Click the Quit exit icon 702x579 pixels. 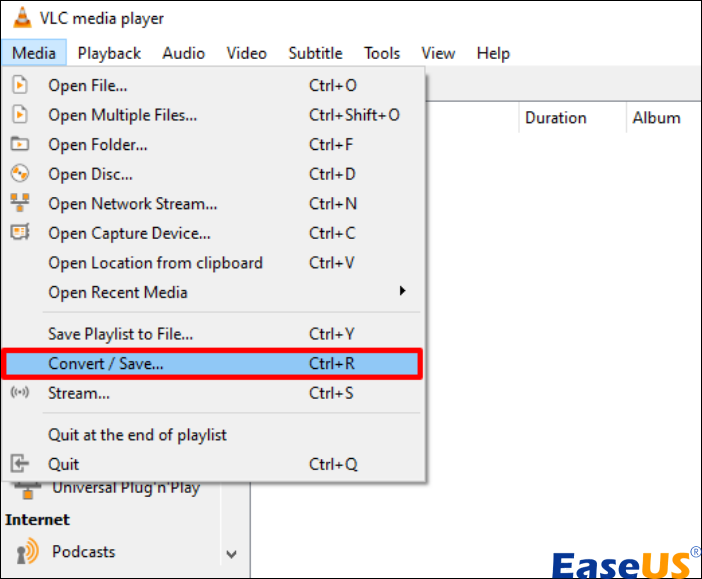(20, 464)
